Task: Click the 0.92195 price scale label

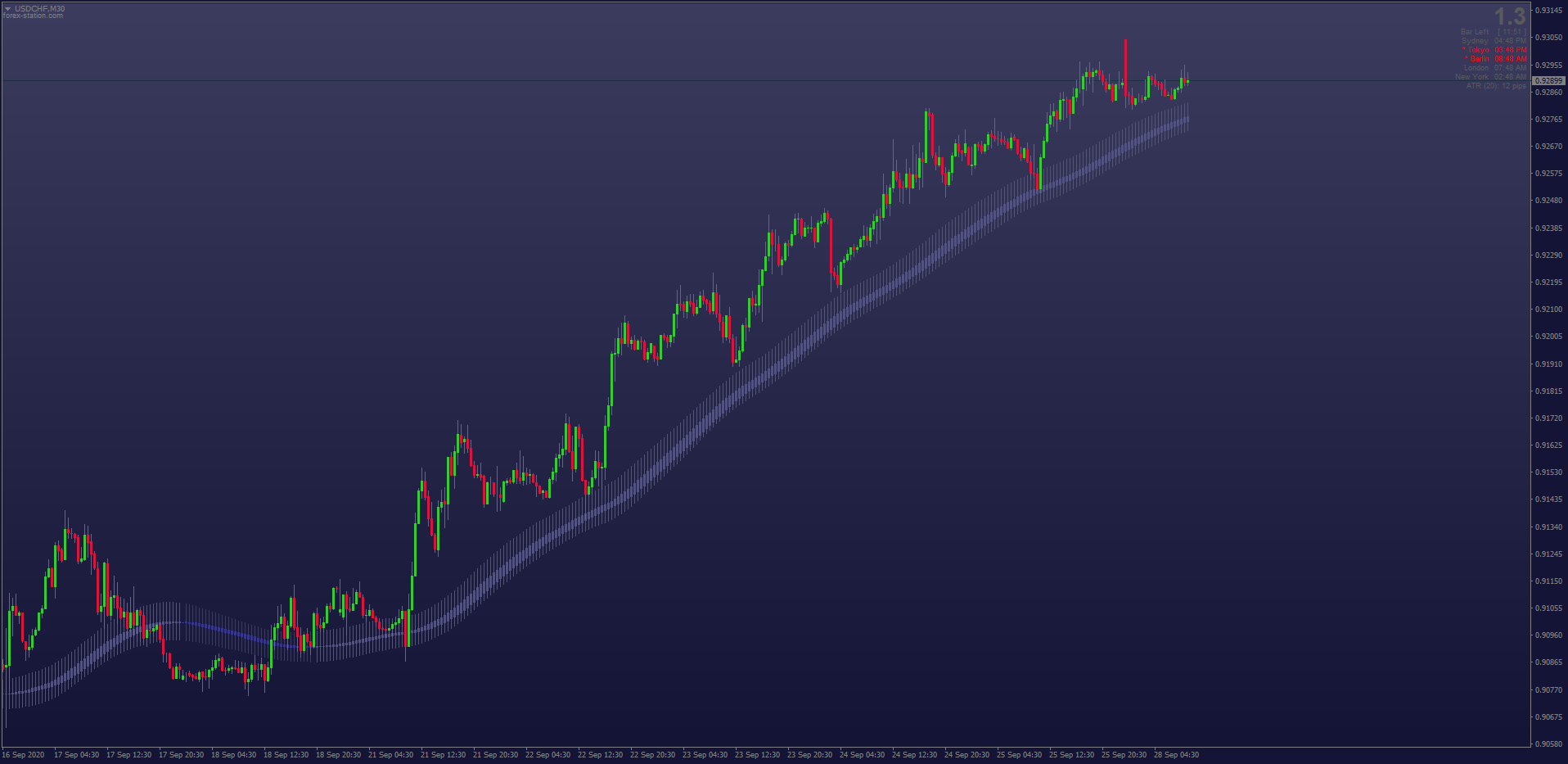Action: (x=1548, y=283)
